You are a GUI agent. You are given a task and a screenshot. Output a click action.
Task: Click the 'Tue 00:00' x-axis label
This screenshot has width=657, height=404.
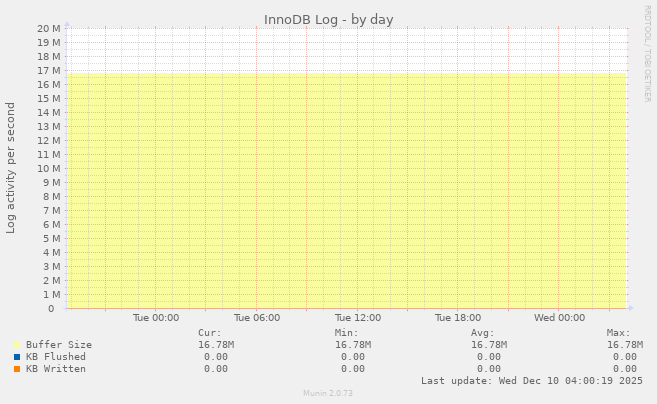tap(156, 318)
